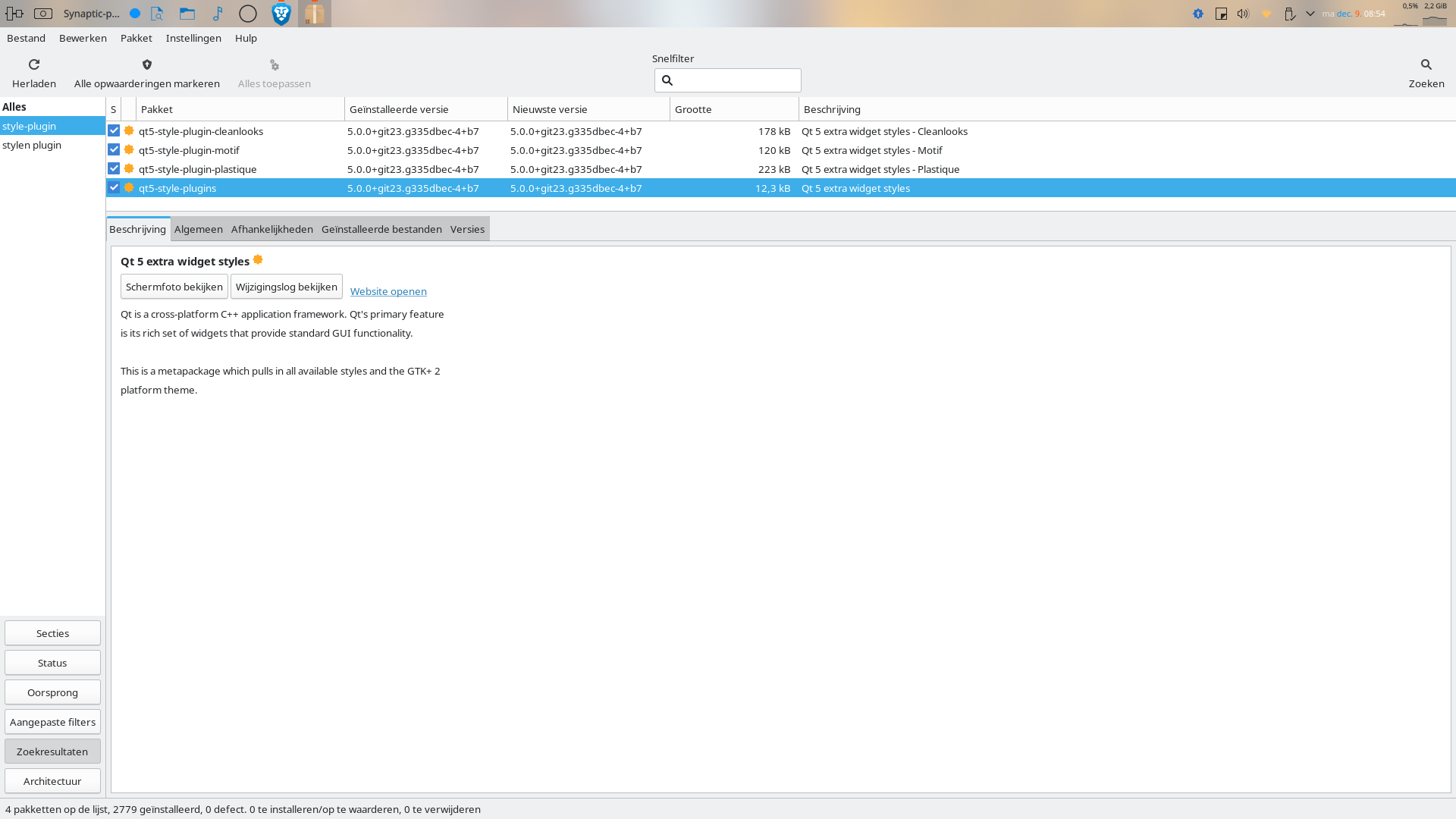The height and width of the screenshot is (819, 1456).
Task: Sort by the Grootte column header
Action: point(735,109)
